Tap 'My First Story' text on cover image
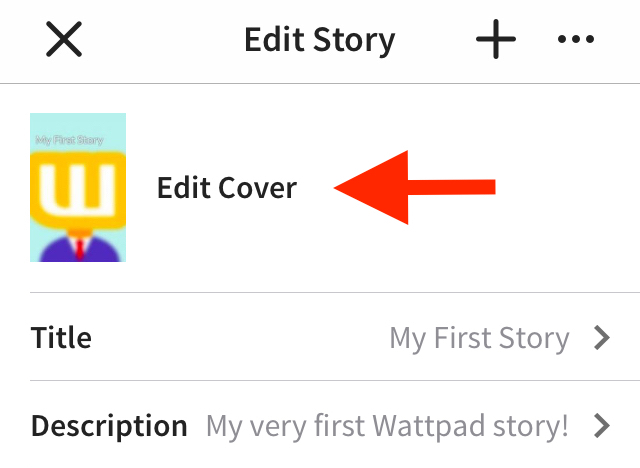This screenshot has width=640, height=468. coord(69,140)
